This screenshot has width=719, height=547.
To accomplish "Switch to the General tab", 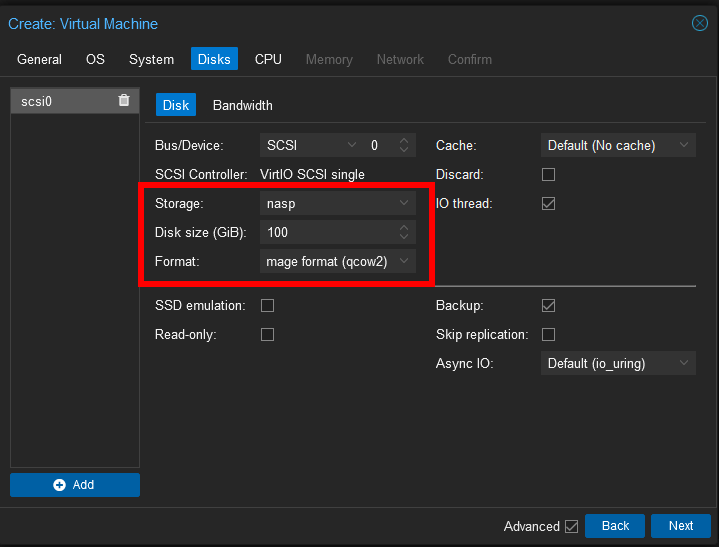I will pyautogui.click(x=39, y=59).
